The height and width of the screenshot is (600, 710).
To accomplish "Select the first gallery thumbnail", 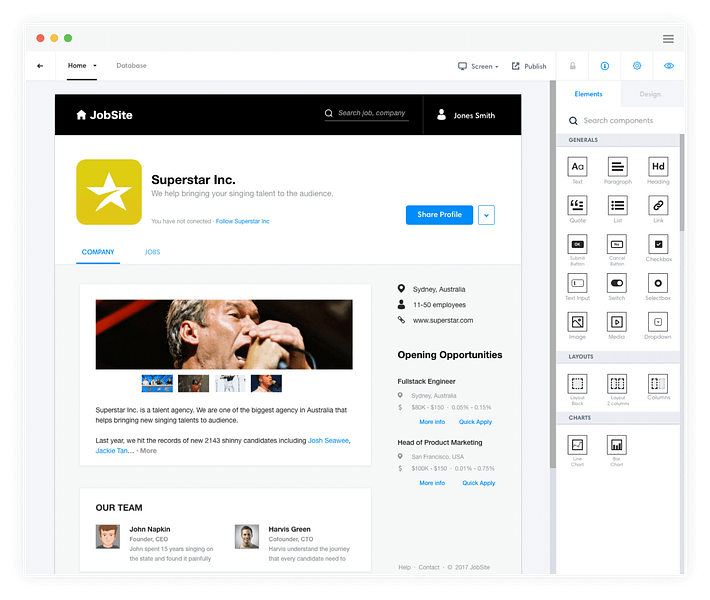I will tap(157, 384).
